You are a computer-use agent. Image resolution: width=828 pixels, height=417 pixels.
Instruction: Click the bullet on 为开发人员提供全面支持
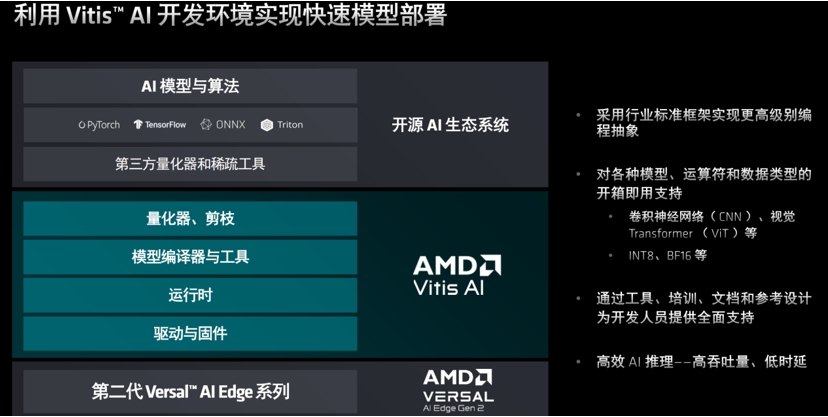pyautogui.click(x=703, y=308)
